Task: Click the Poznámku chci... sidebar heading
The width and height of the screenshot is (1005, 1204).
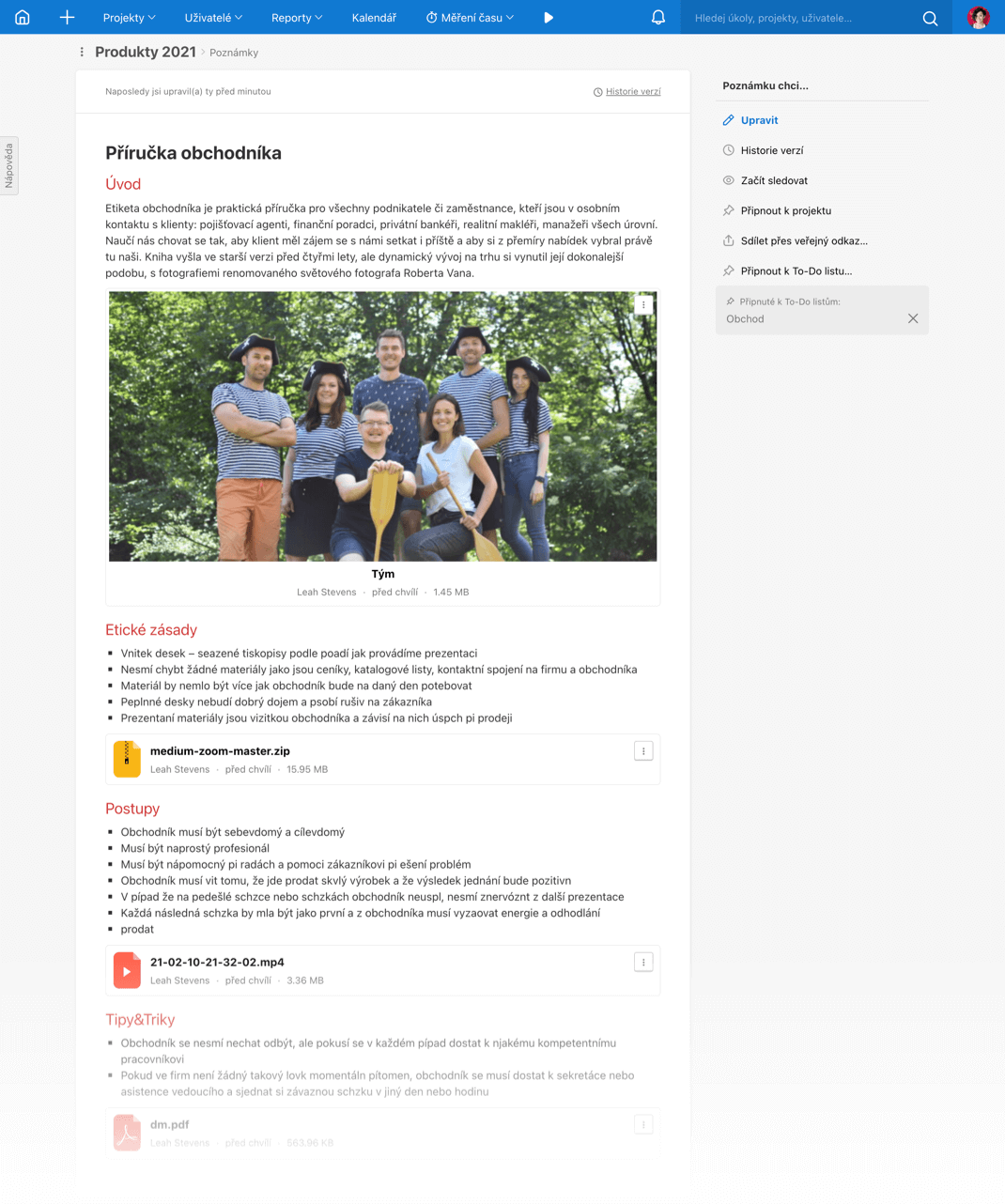Action: click(x=765, y=85)
